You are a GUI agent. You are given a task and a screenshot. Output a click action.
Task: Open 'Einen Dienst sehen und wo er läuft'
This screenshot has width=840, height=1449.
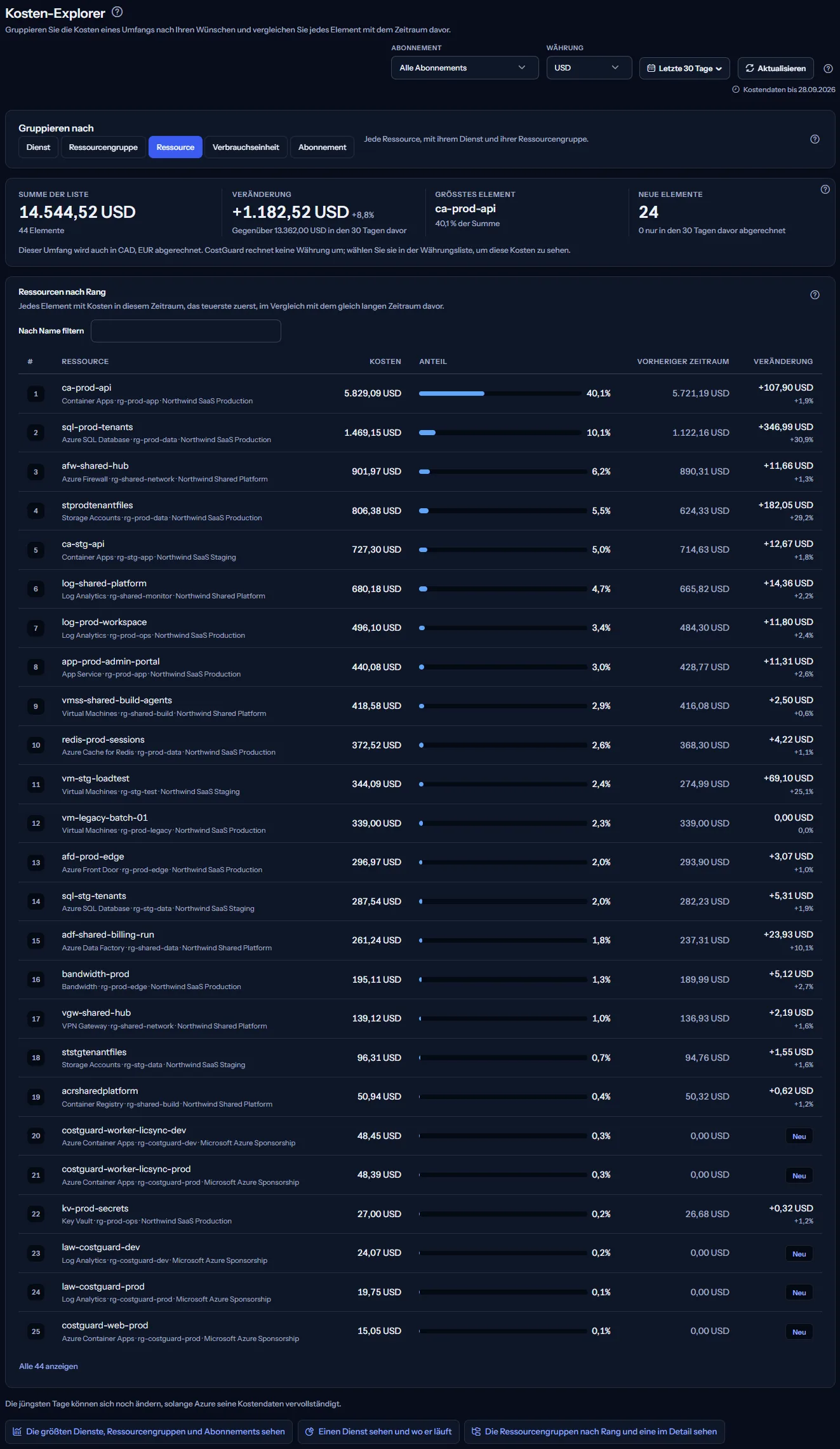point(378,1432)
